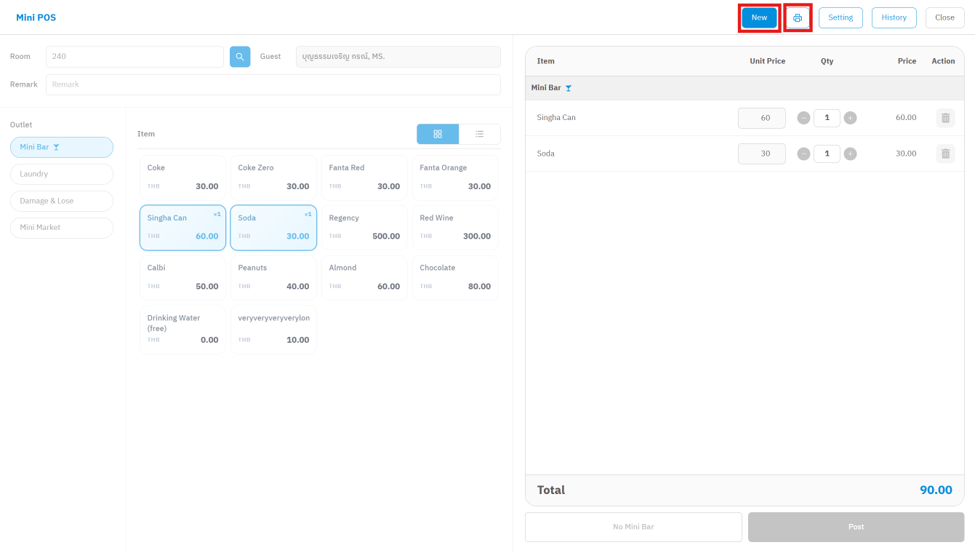975x553 pixels.
Task: Add the veryveryveryverylon item card
Action: [274, 329]
